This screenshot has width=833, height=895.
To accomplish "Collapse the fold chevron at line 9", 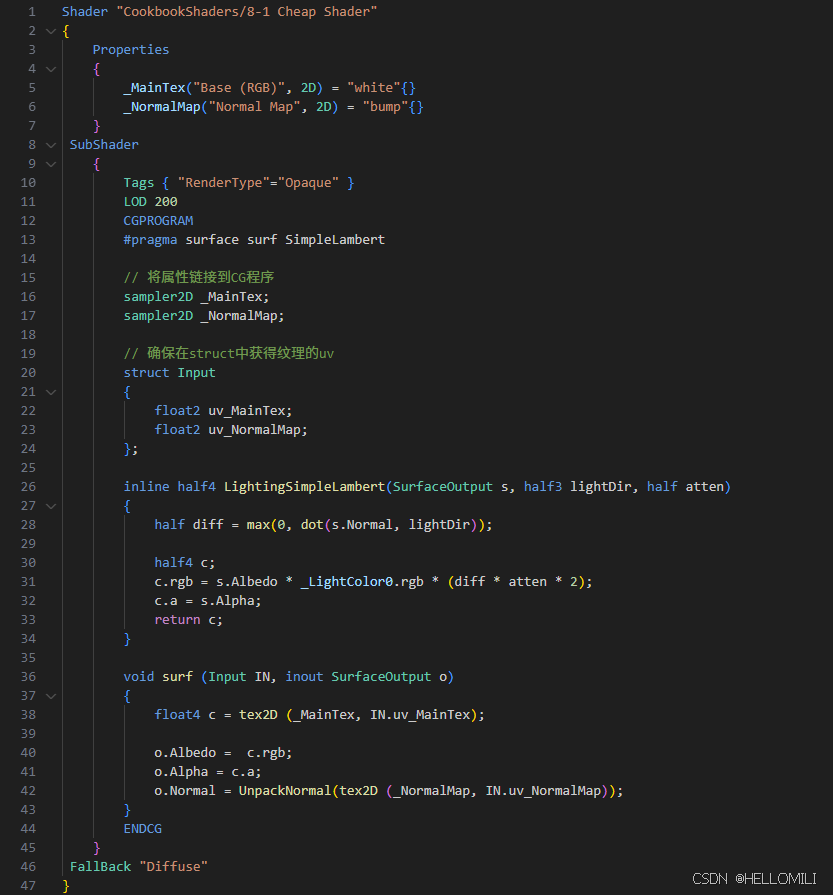I will (51, 164).
